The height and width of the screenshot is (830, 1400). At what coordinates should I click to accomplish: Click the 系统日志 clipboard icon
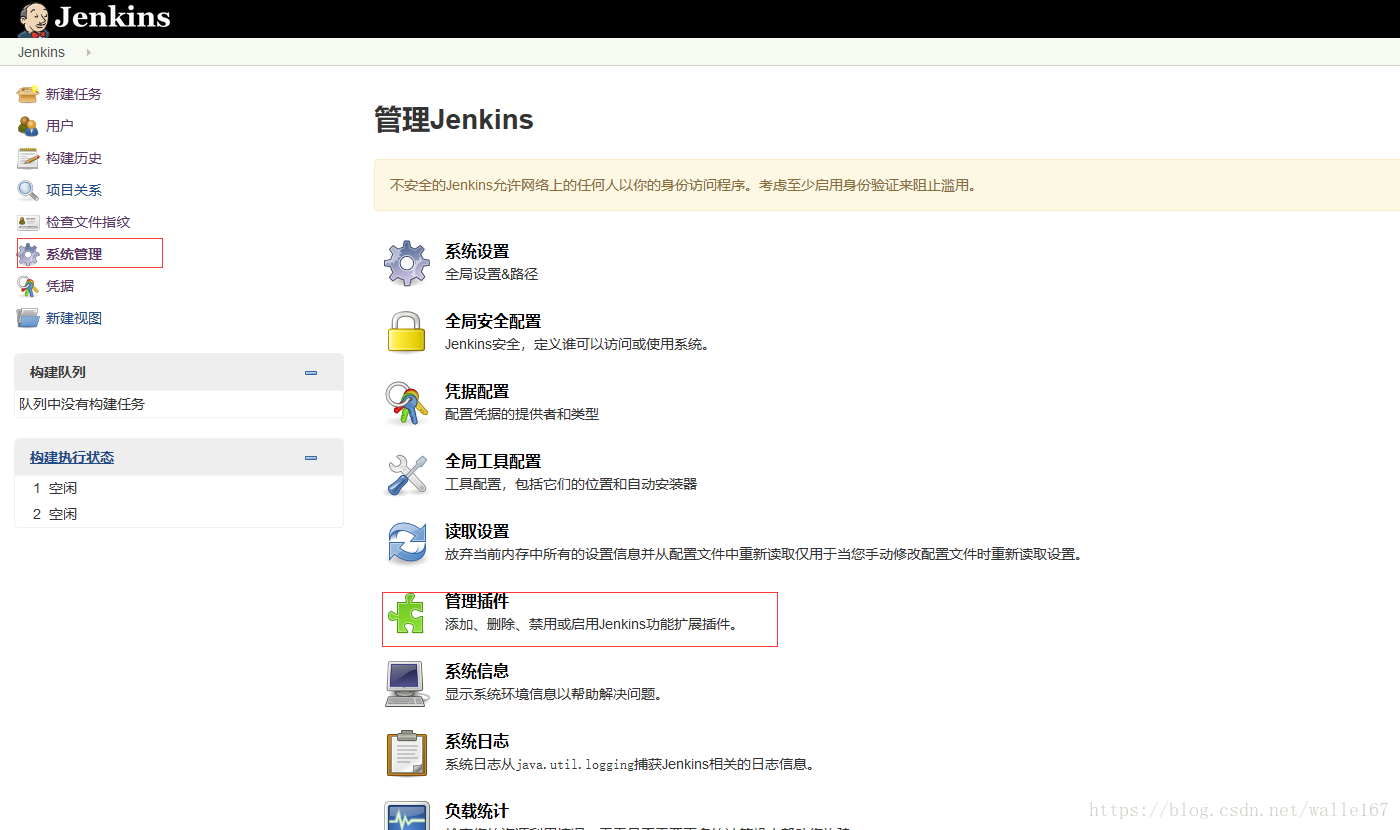[x=407, y=754]
